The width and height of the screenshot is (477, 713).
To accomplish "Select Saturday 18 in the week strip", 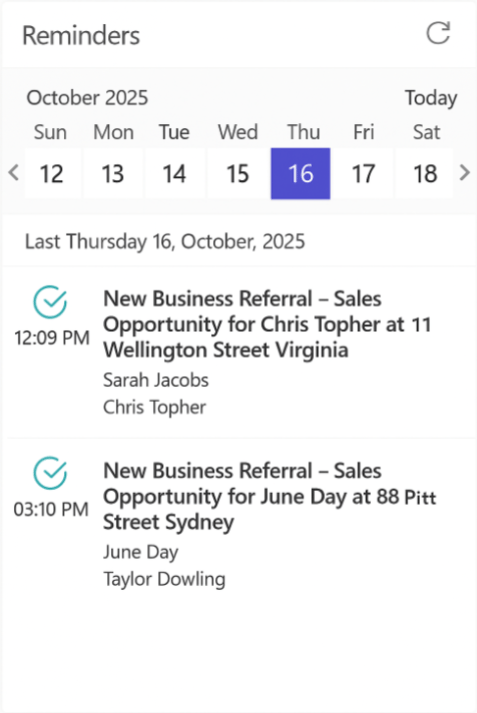I will click(425, 173).
